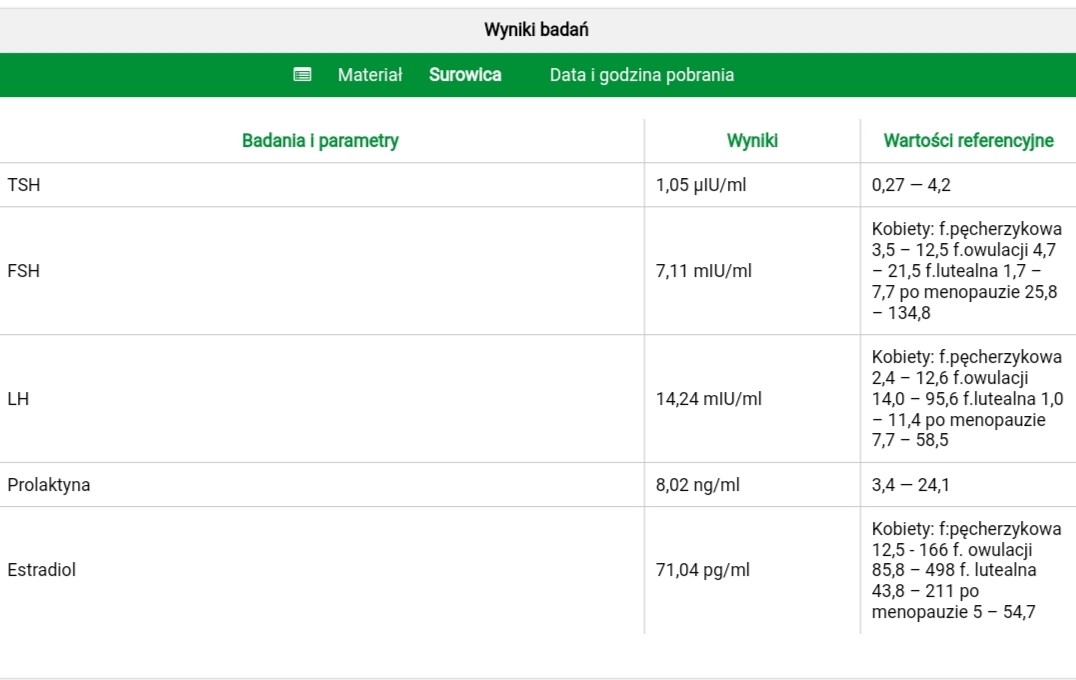Click Data i godzina pobrania label

(641, 75)
